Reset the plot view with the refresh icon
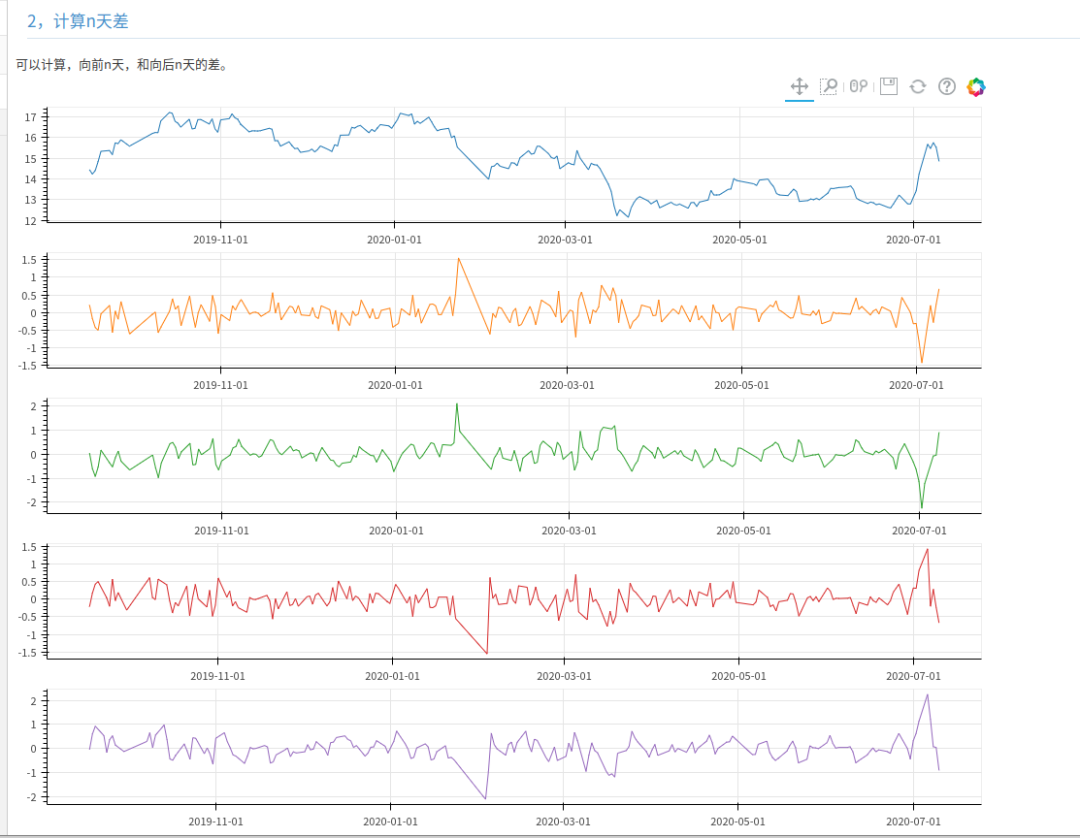The width and height of the screenshot is (1080, 838). pyautogui.click(x=917, y=87)
